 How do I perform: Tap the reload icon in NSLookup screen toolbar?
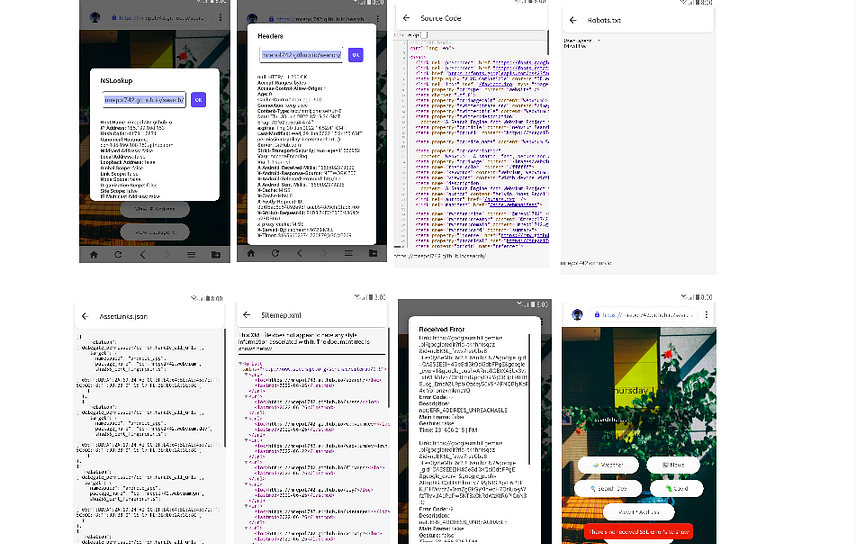pos(118,255)
